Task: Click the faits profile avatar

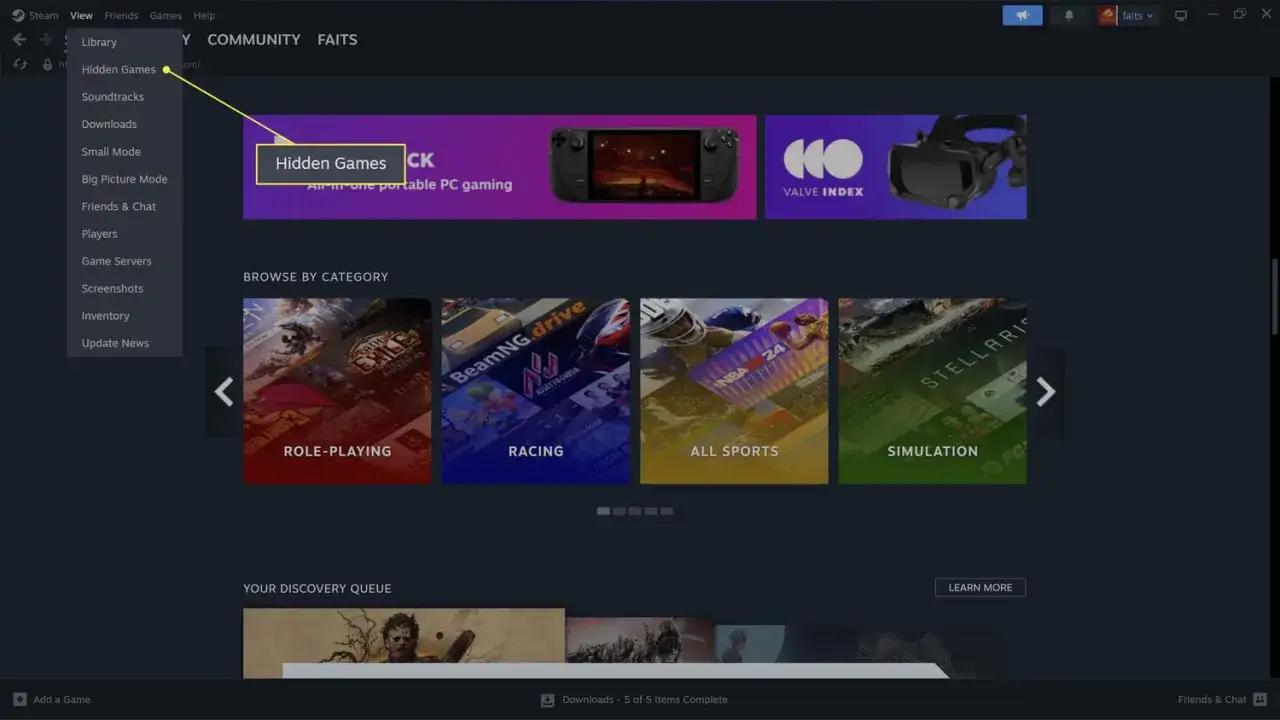Action: pyautogui.click(x=1107, y=15)
